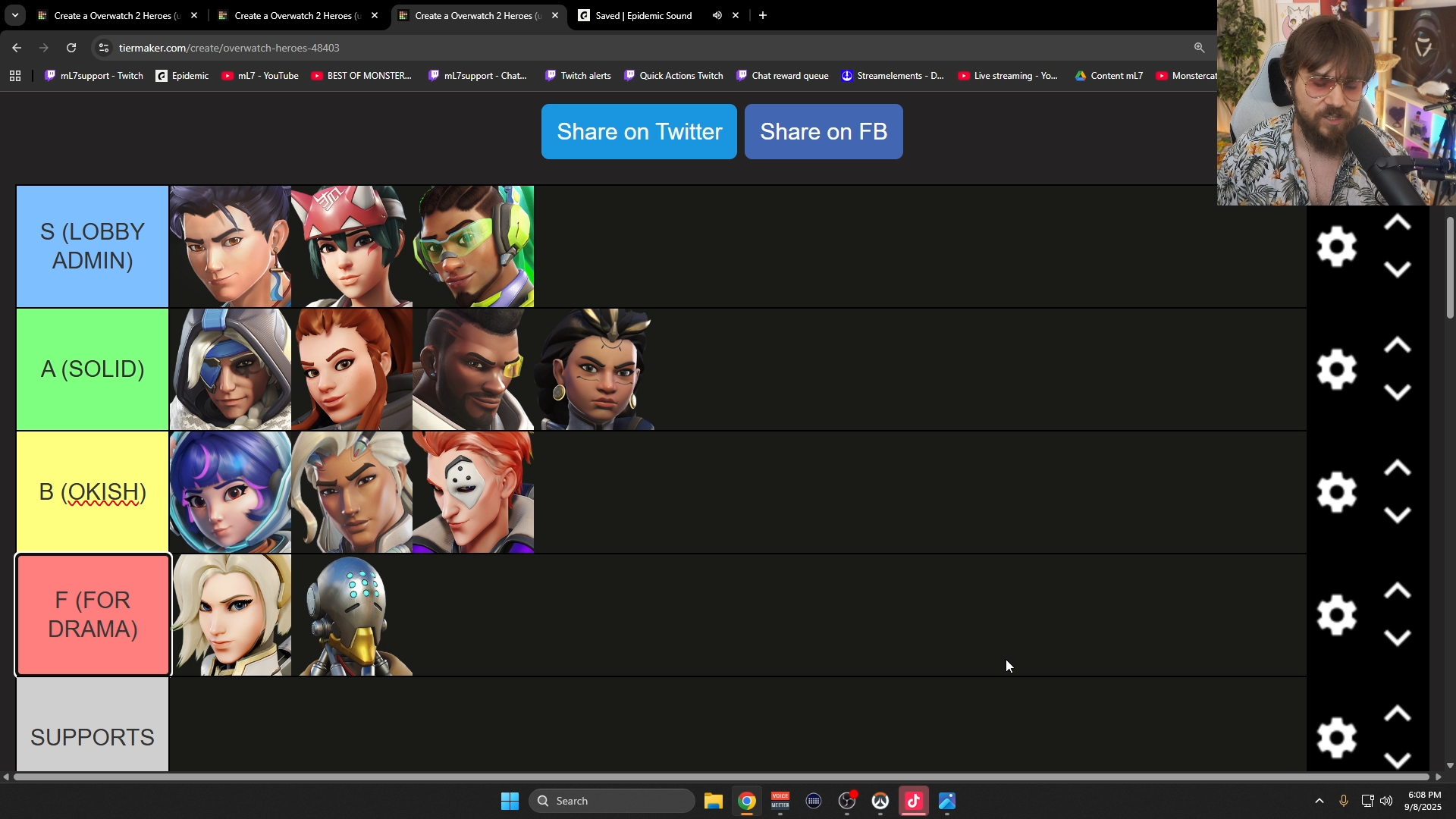The width and height of the screenshot is (1456, 819).
Task: Show hidden system tray icons
Action: tap(1319, 801)
